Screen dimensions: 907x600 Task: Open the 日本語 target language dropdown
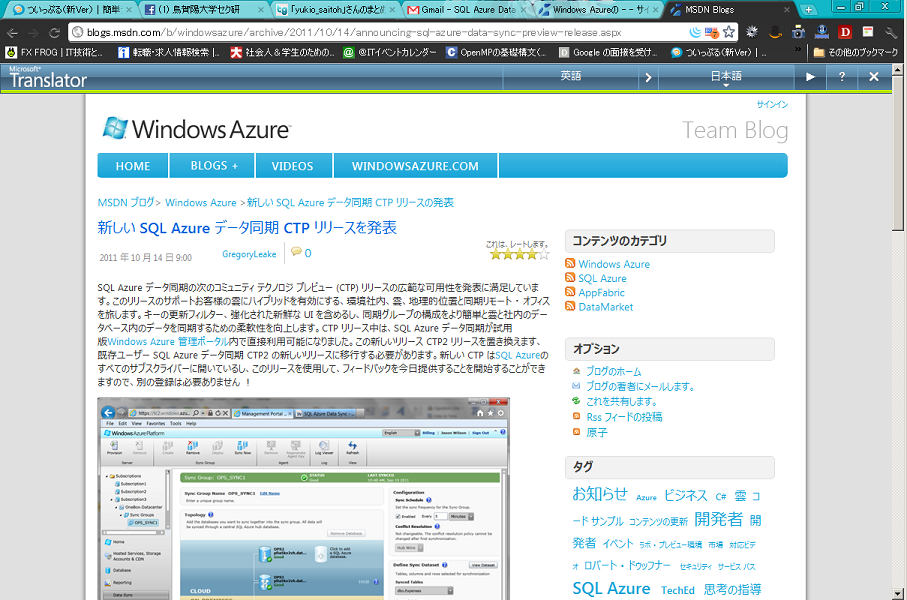726,77
